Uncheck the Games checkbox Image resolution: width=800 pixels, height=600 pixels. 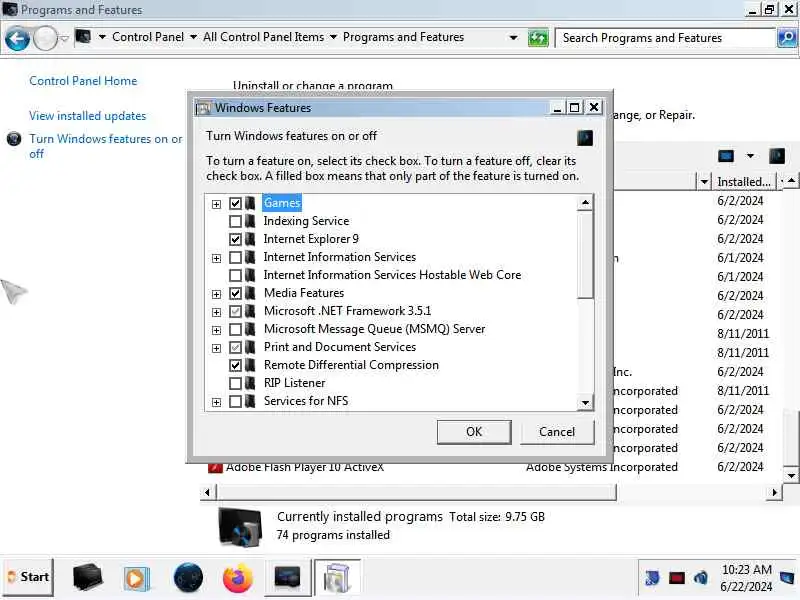coord(235,204)
